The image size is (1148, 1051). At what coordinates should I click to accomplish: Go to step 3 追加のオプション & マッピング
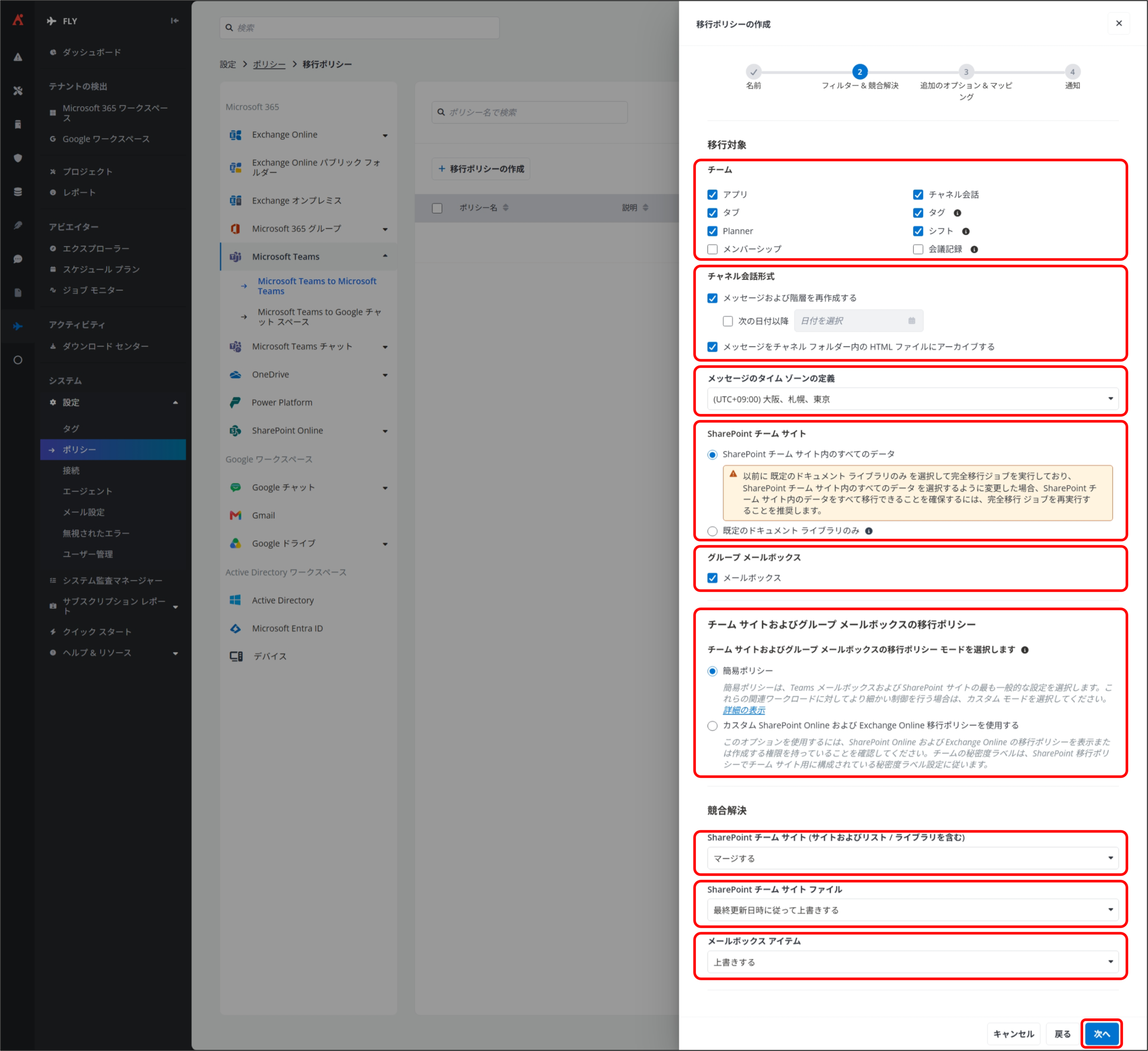966,72
